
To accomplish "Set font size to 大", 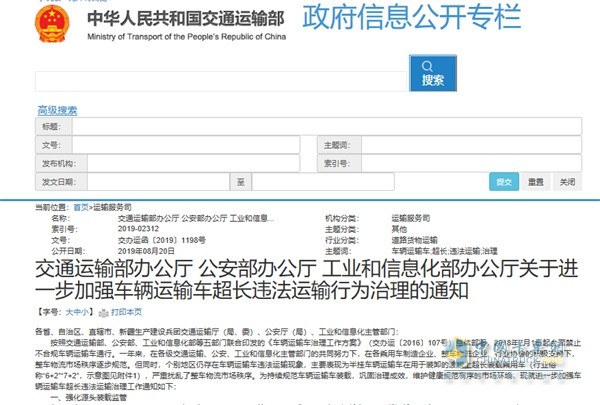I will [x=69, y=312].
